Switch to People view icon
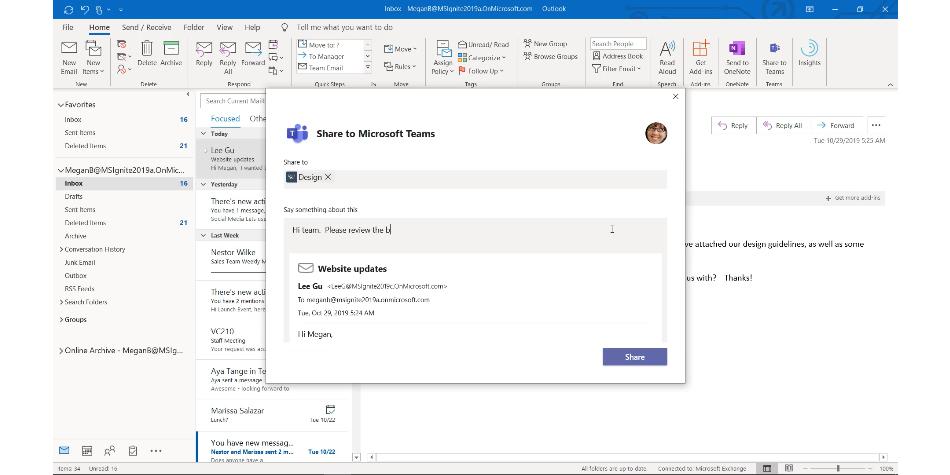 click(110, 450)
